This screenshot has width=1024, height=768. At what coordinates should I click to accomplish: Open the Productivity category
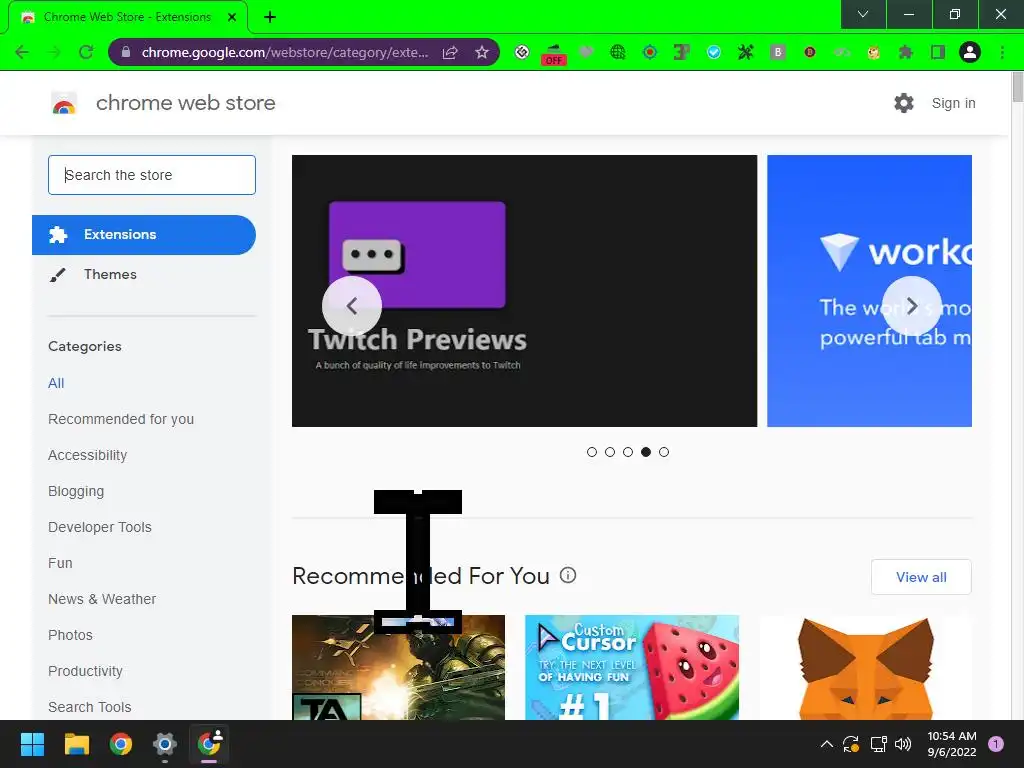86,671
